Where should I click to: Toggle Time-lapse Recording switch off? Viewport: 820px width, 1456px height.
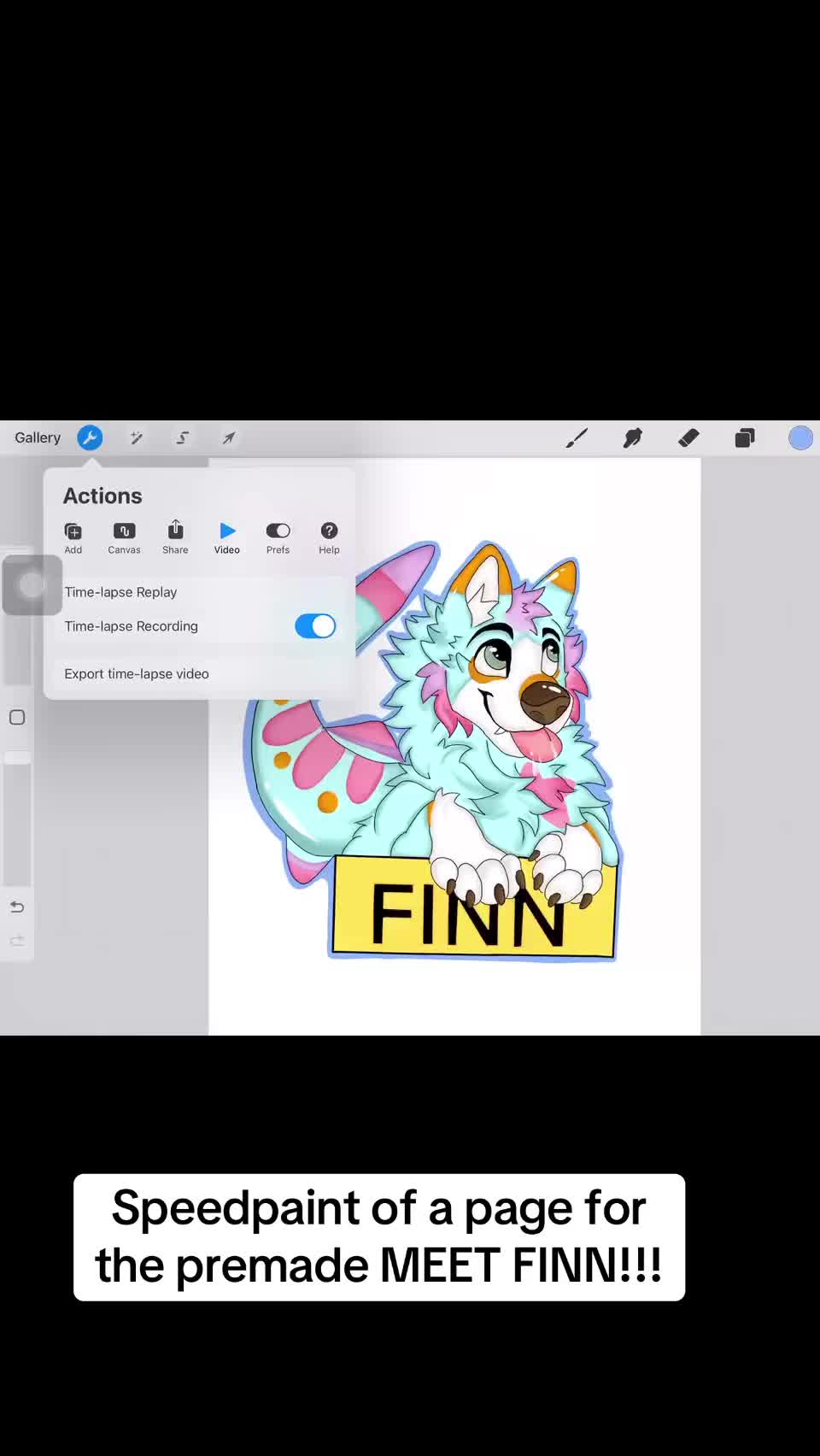tap(315, 625)
